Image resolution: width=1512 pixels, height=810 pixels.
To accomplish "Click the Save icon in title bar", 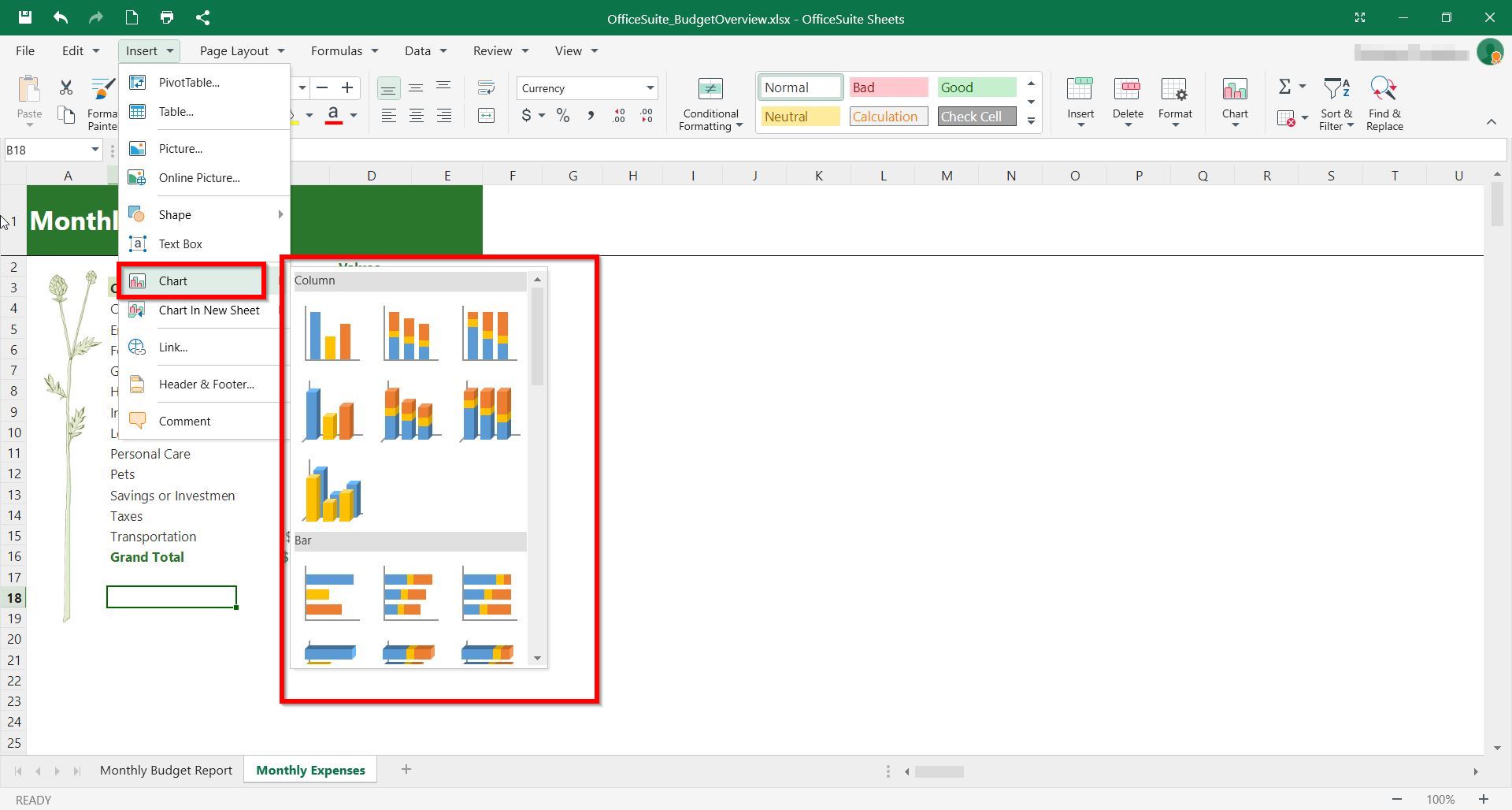I will pyautogui.click(x=25, y=17).
